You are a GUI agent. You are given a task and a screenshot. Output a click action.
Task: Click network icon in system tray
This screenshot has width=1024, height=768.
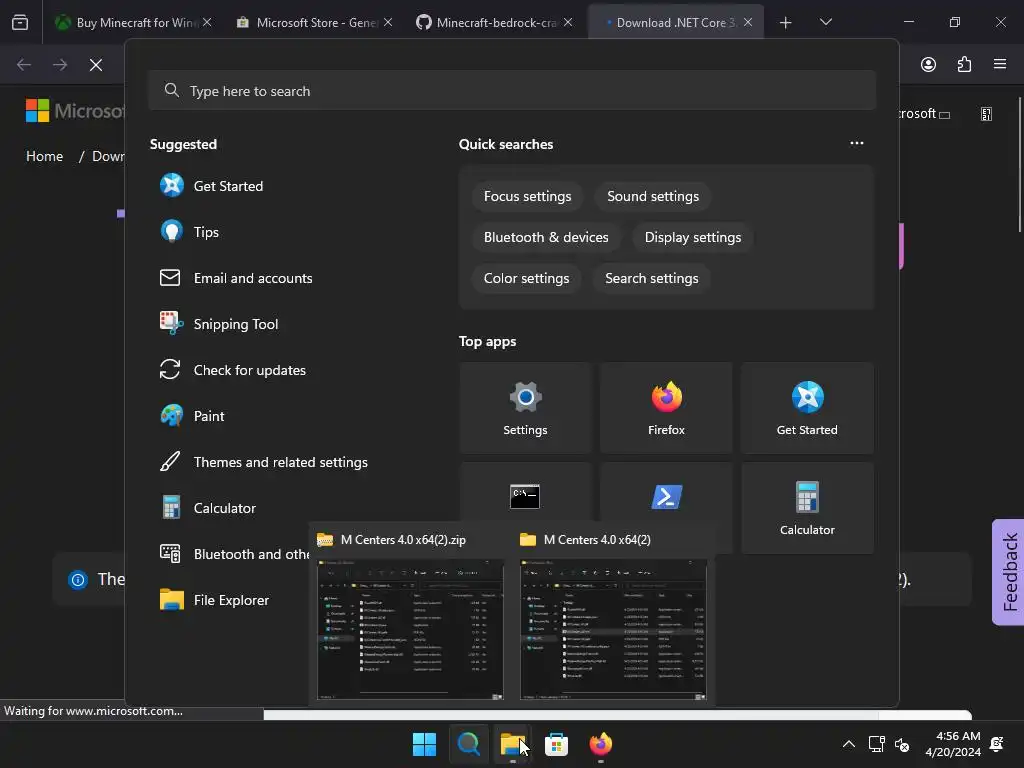[876, 744]
